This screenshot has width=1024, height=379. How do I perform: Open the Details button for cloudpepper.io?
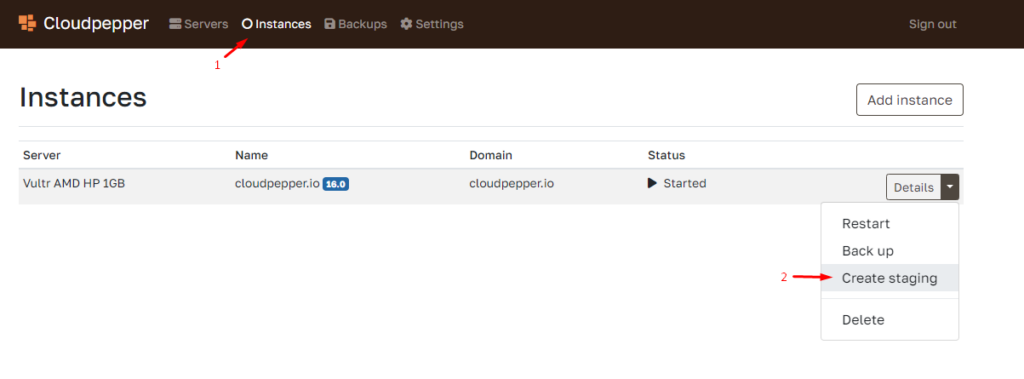click(914, 187)
